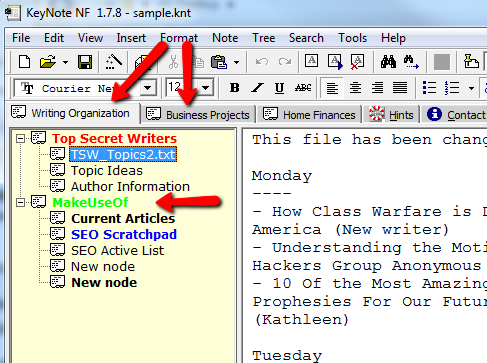Open the Format menu
This screenshot has width=487, height=363.
[179, 38]
